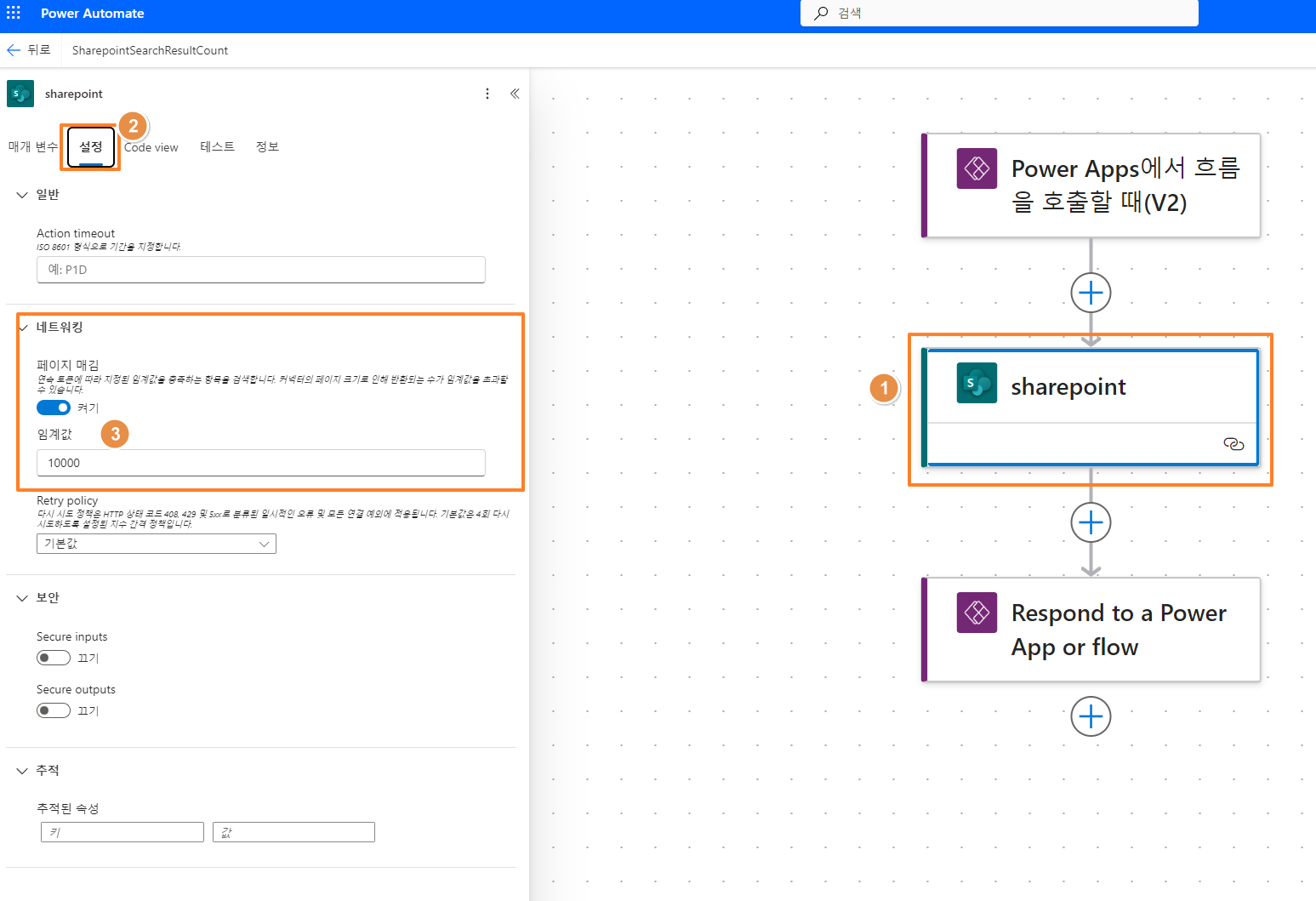Viewport: 1316px width, 901px height.
Task: Click the sharepoint icon in panel header
Action: tap(20, 94)
